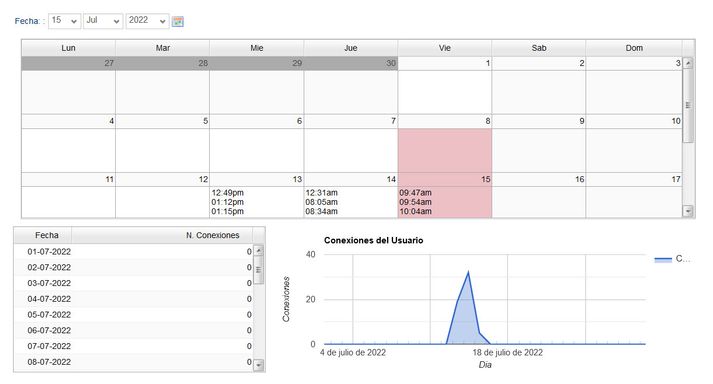
Task: Select the 12:49pm entry on day 13
Action: click(227, 192)
